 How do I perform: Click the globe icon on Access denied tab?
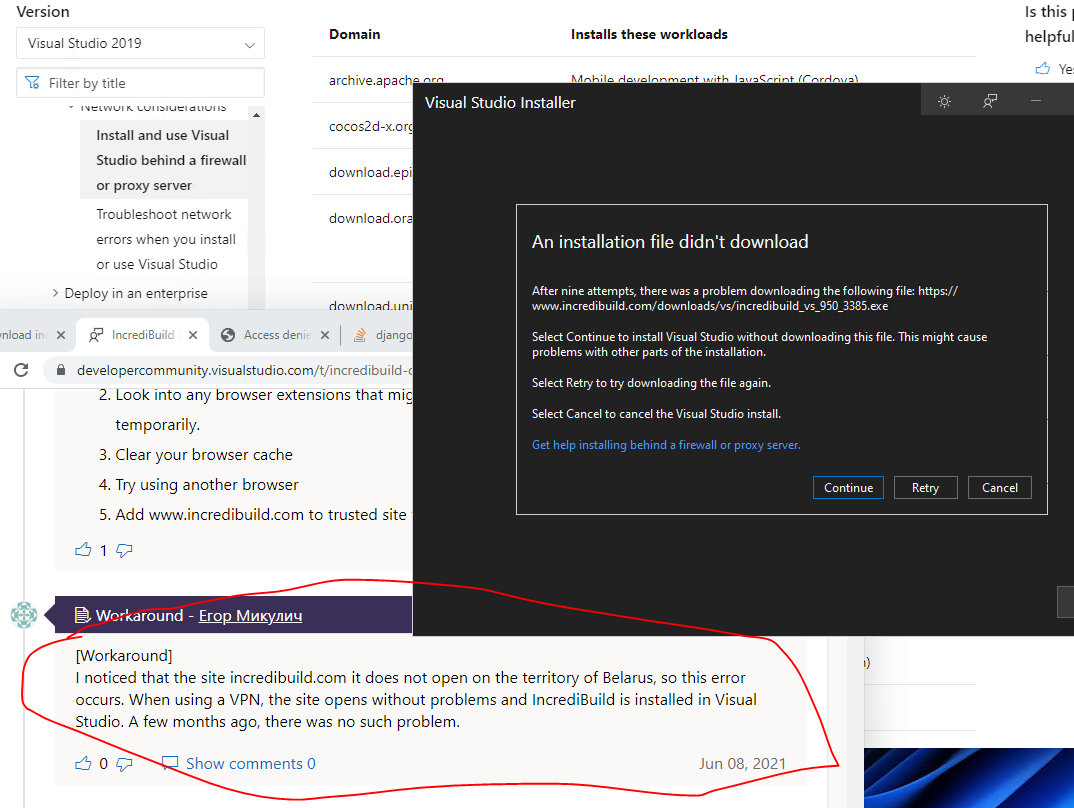pos(228,335)
